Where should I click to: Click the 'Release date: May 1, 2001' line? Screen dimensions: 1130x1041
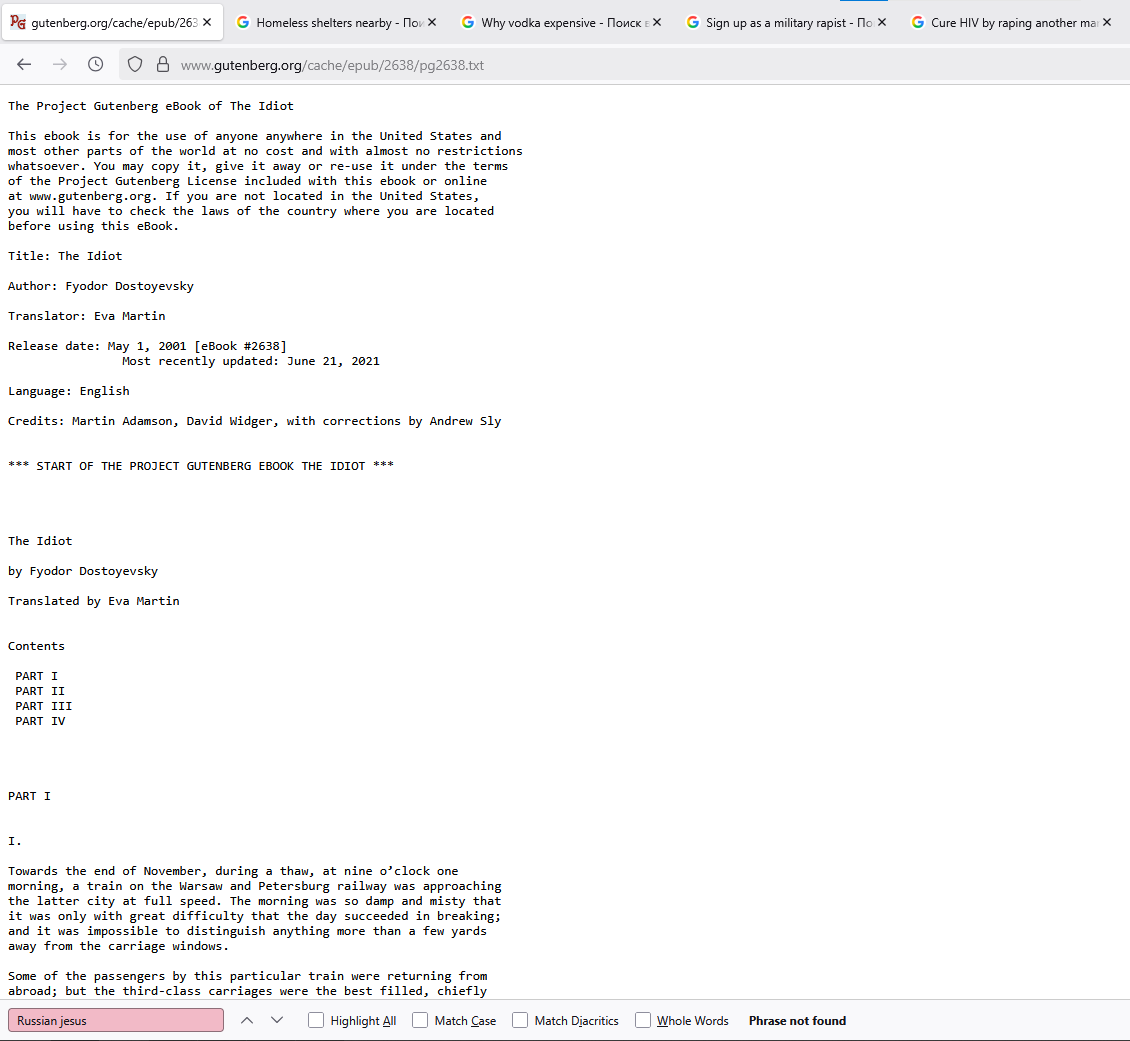147,346
